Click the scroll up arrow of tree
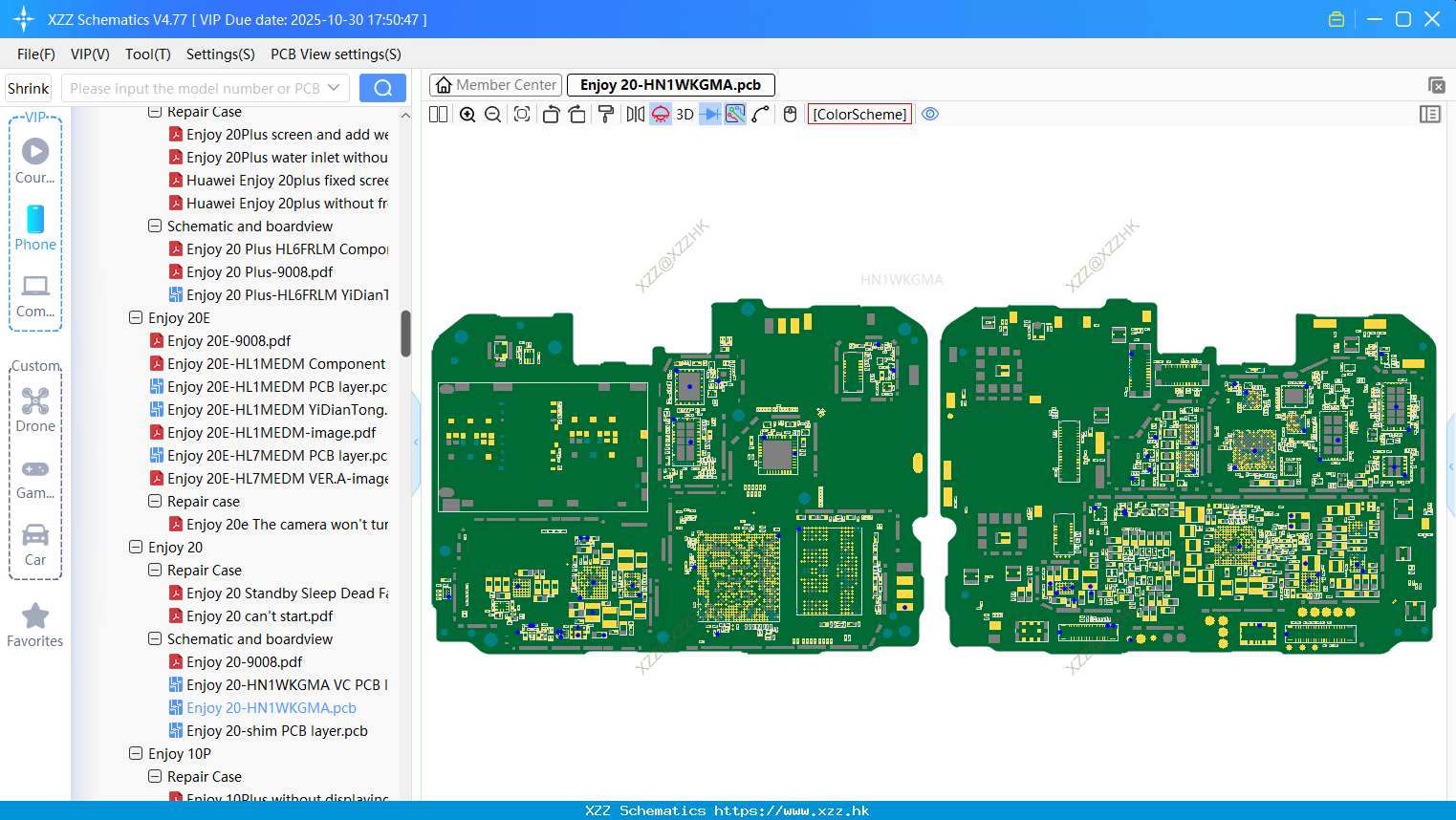This screenshot has width=1456, height=820. tap(405, 115)
